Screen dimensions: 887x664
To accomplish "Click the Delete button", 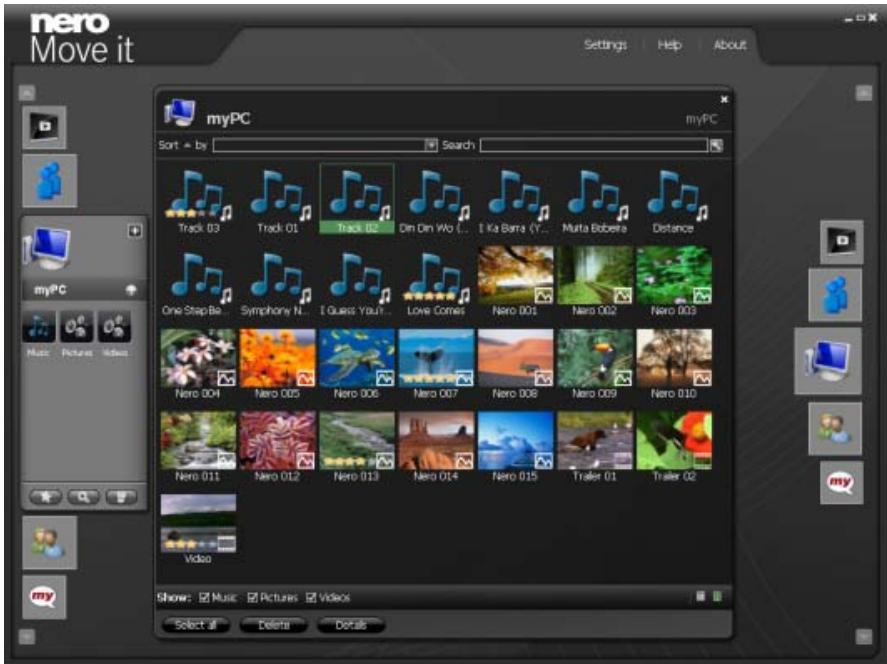I will (274, 625).
